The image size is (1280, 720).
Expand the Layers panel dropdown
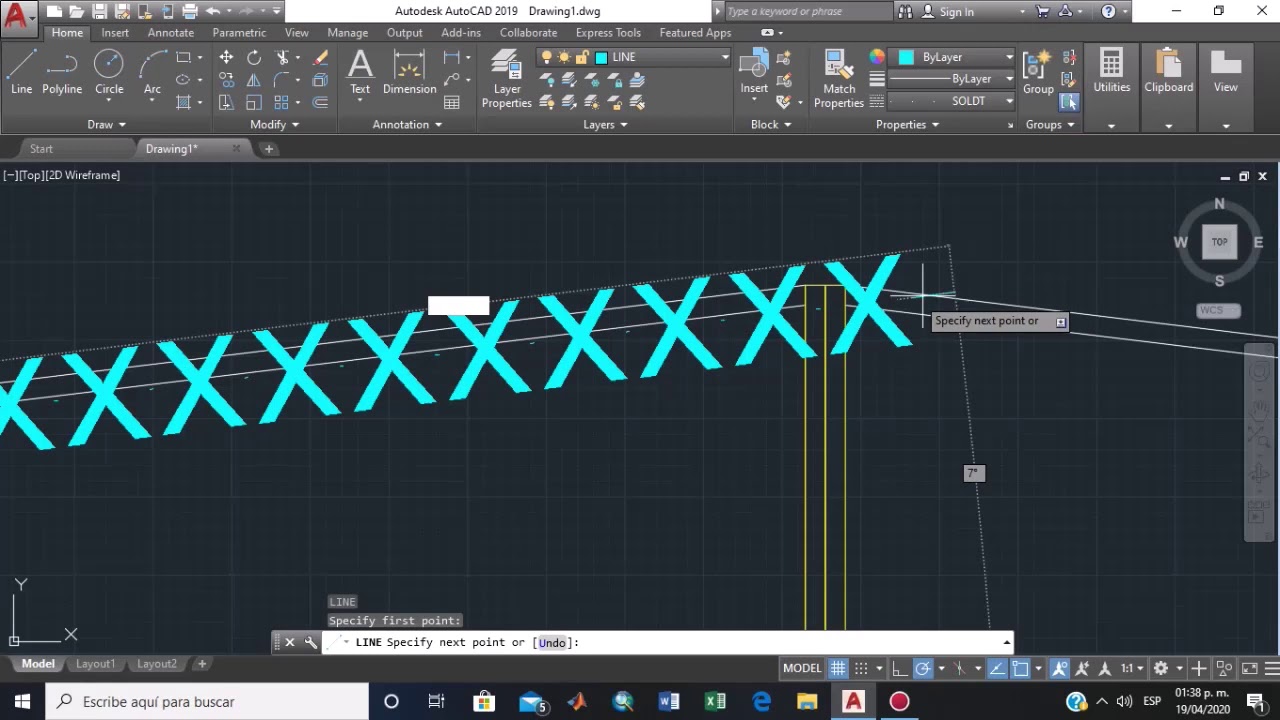coord(605,124)
